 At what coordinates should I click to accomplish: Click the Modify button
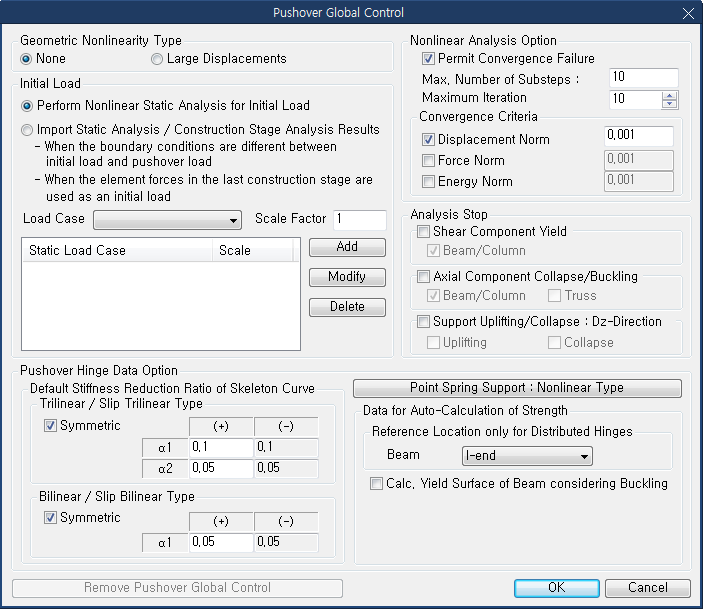click(x=347, y=277)
